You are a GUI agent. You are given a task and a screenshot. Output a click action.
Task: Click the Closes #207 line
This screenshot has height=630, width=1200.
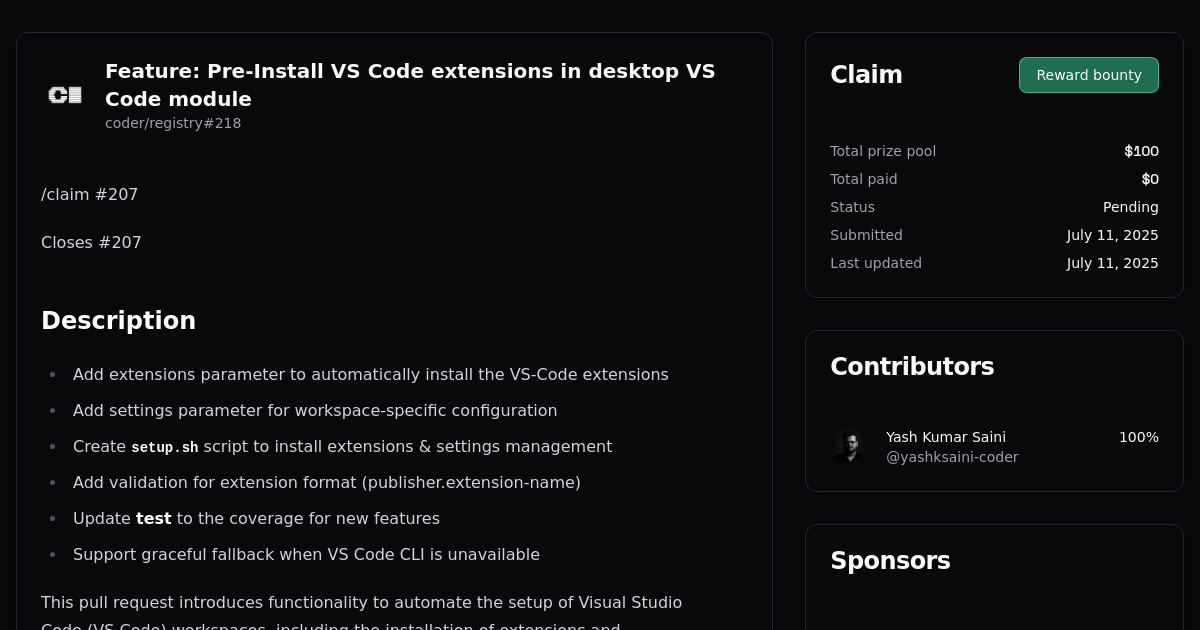coord(91,243)
